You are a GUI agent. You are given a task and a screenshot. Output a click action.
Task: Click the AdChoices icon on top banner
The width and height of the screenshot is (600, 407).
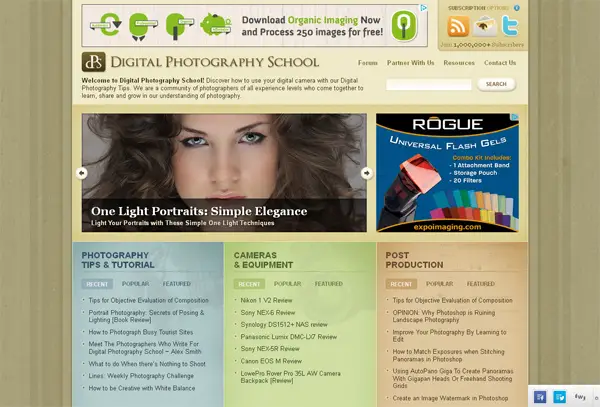(x=424, y=9)
